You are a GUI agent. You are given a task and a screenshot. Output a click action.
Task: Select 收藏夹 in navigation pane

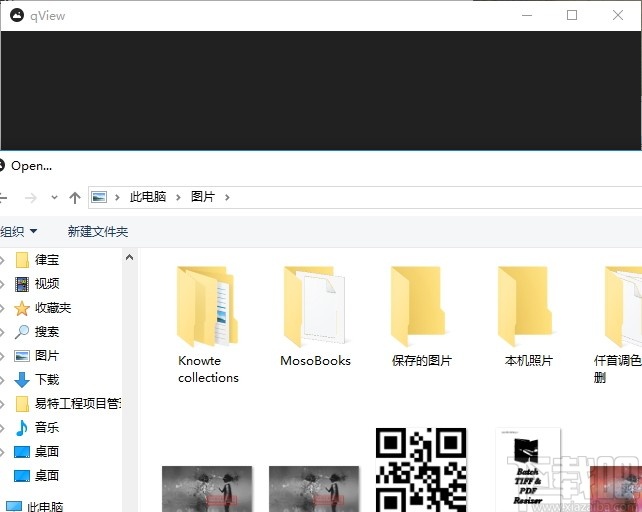pyautogui.click(x=53, y=308)
